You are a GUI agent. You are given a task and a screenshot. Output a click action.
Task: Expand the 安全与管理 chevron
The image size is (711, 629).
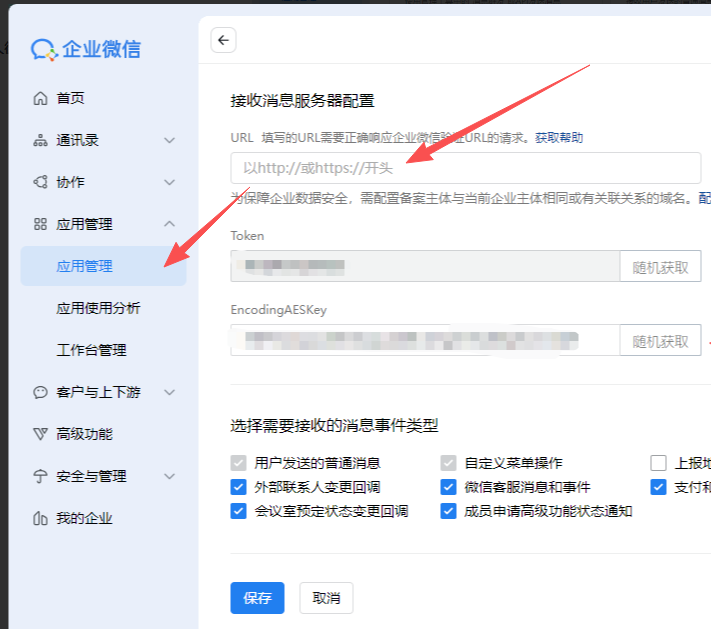pyautogui.click(x=170, y=476)
